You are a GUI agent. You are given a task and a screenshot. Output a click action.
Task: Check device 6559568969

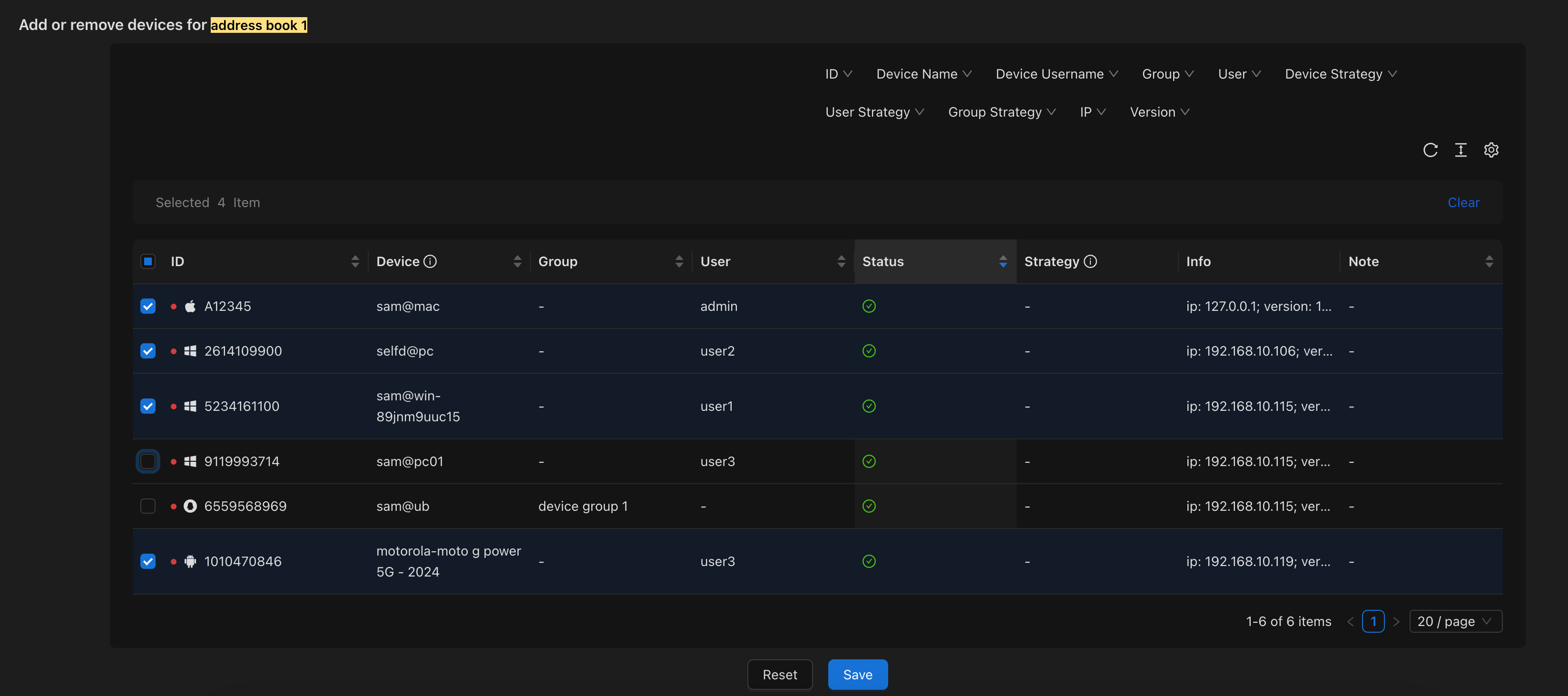tap(148, 506)
